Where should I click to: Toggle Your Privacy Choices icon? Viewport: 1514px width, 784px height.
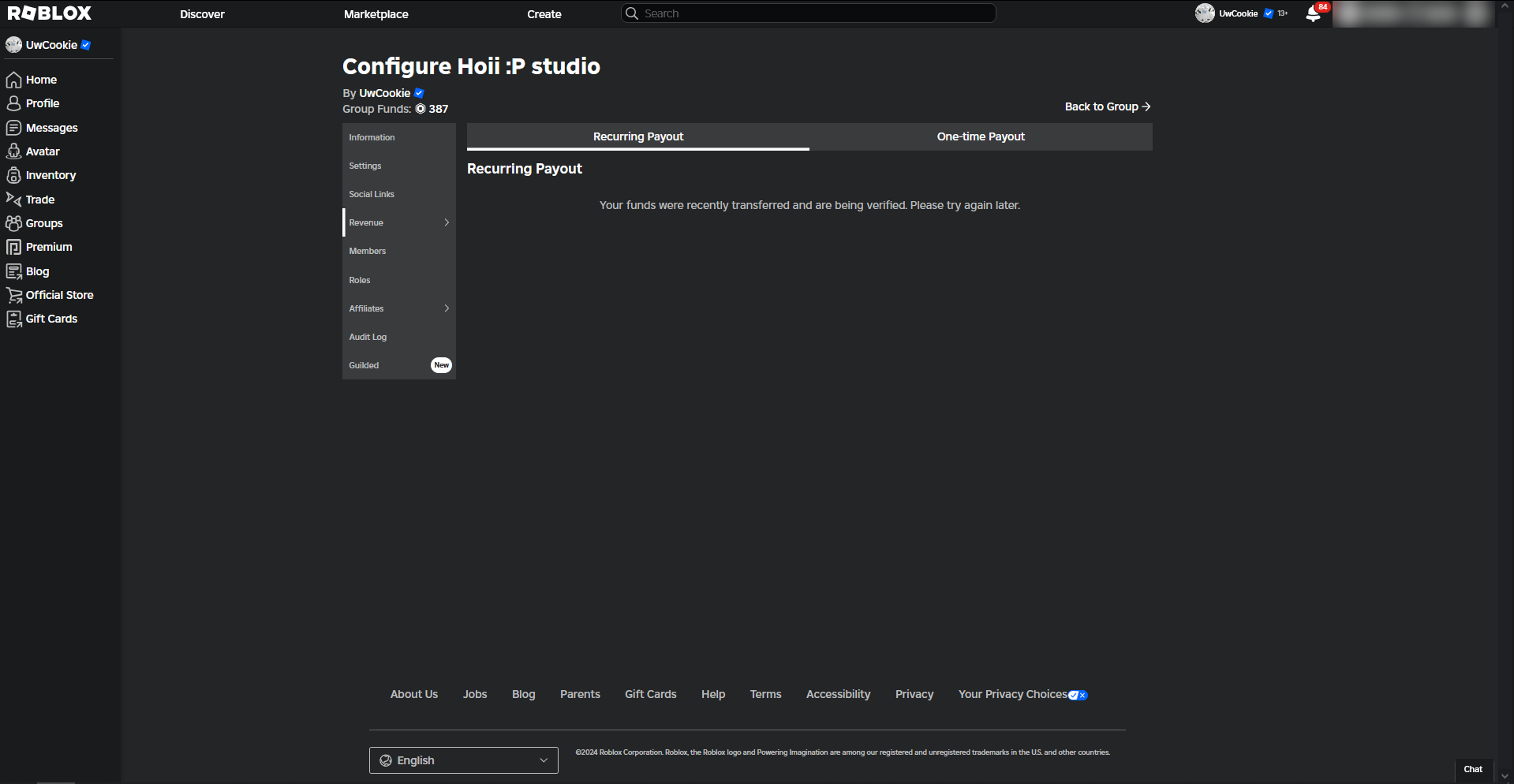click(x=1078, y=695)
